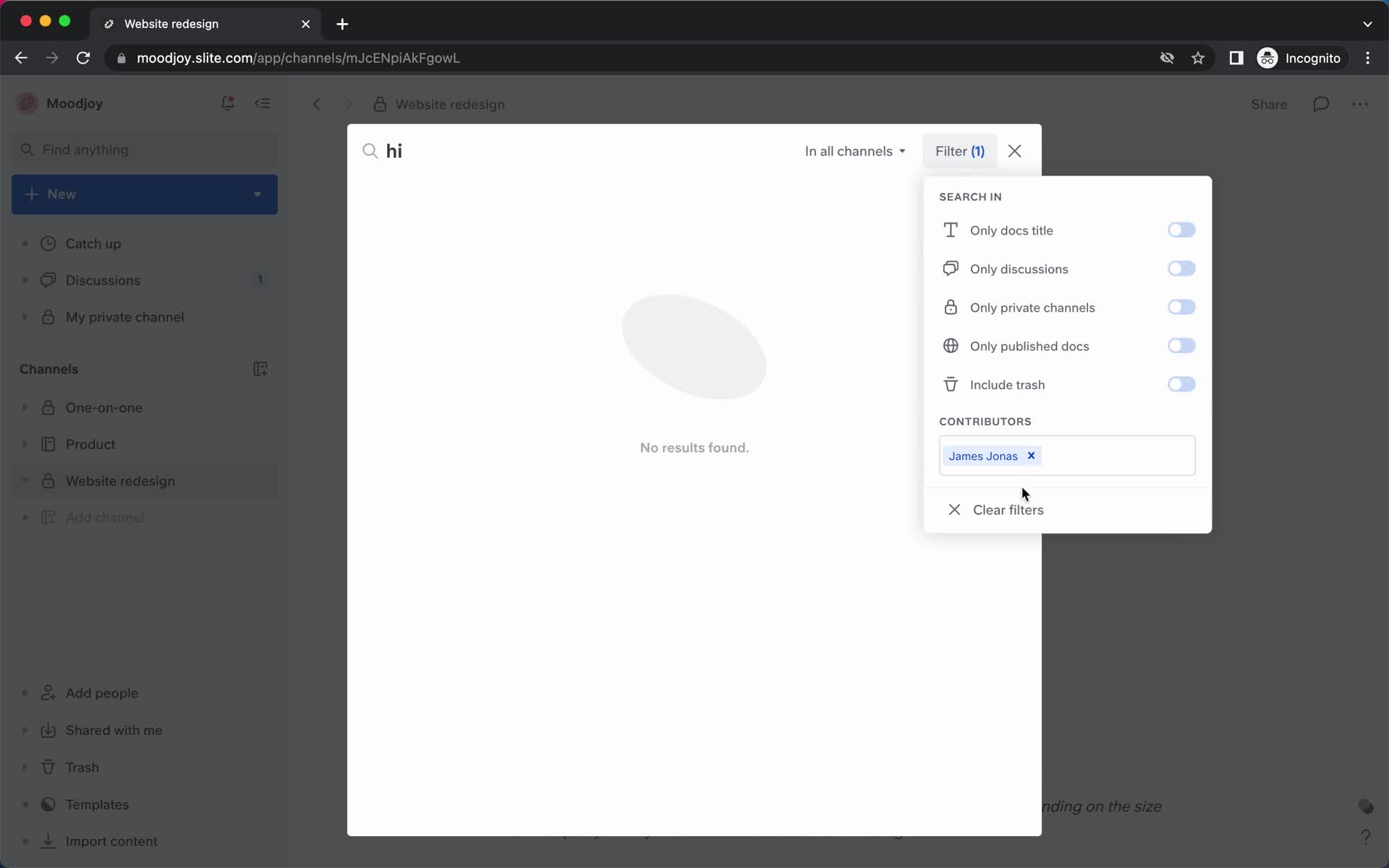Open Product channel in sidebar

coord(91,444)
